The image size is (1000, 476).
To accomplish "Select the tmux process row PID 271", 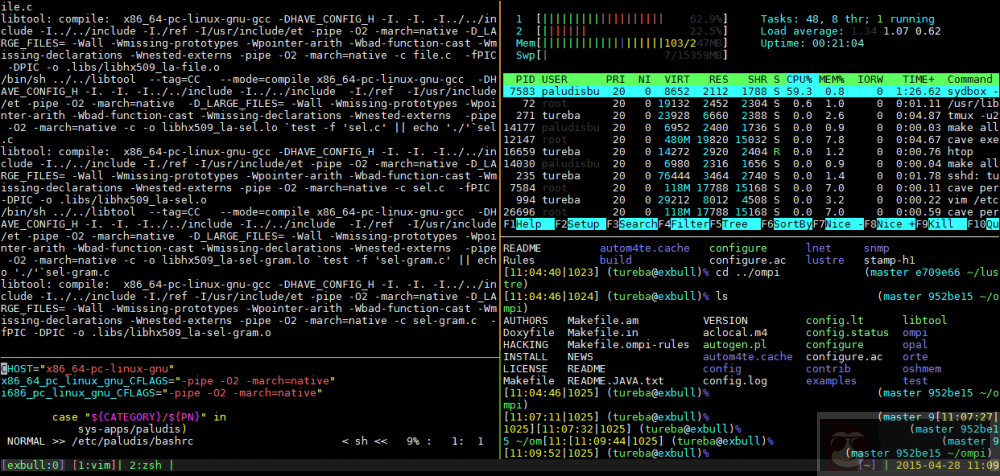I will [x=751, y=115].
